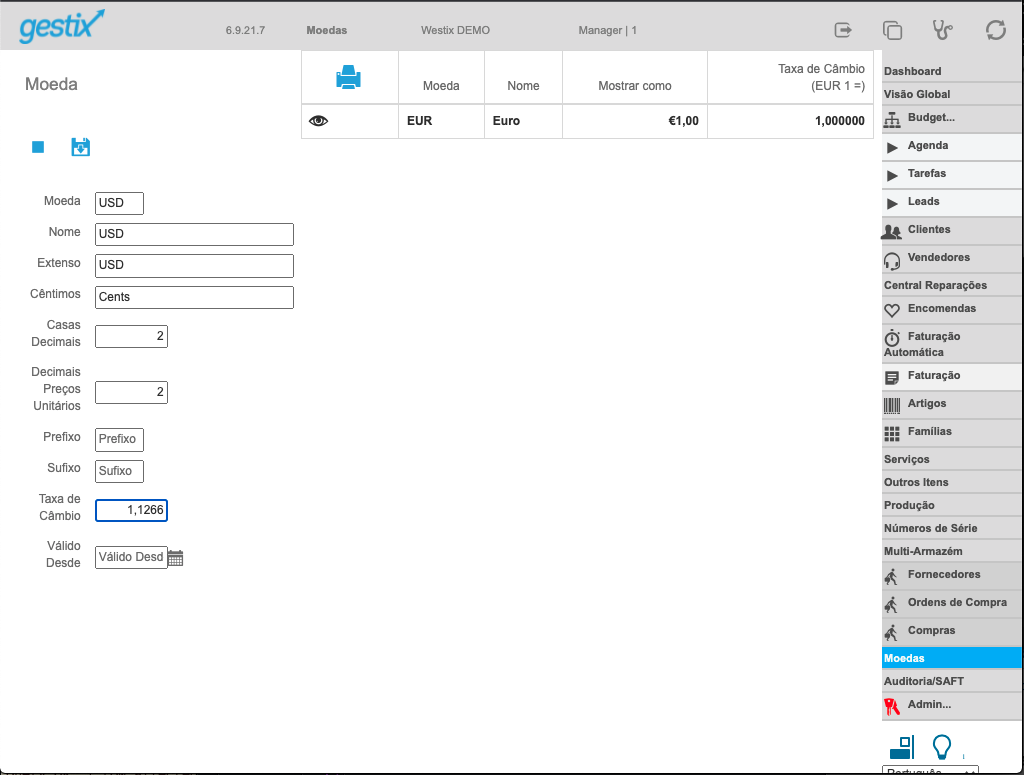Click the Faturação document icon
This screenshot has width=1024, height=775.
tap(891, 377)
